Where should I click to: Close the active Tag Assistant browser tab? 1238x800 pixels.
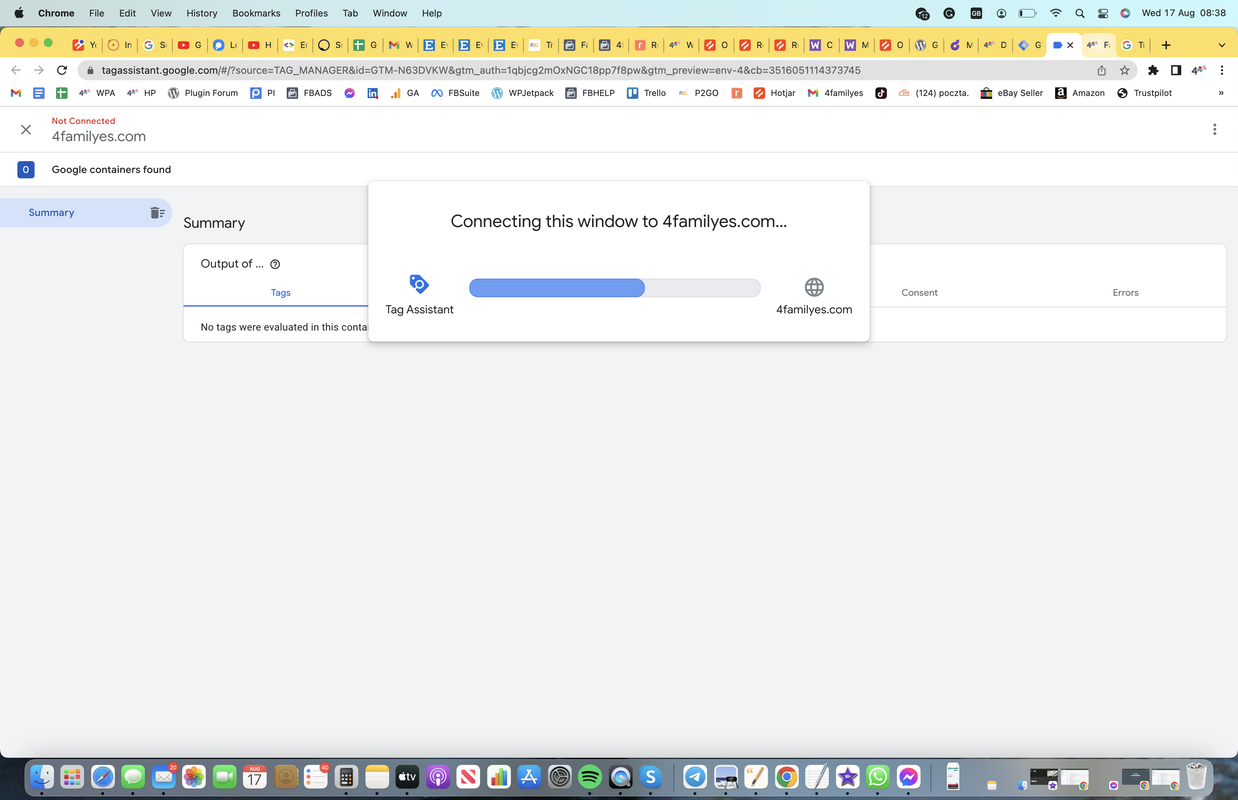coord(1070,45)
